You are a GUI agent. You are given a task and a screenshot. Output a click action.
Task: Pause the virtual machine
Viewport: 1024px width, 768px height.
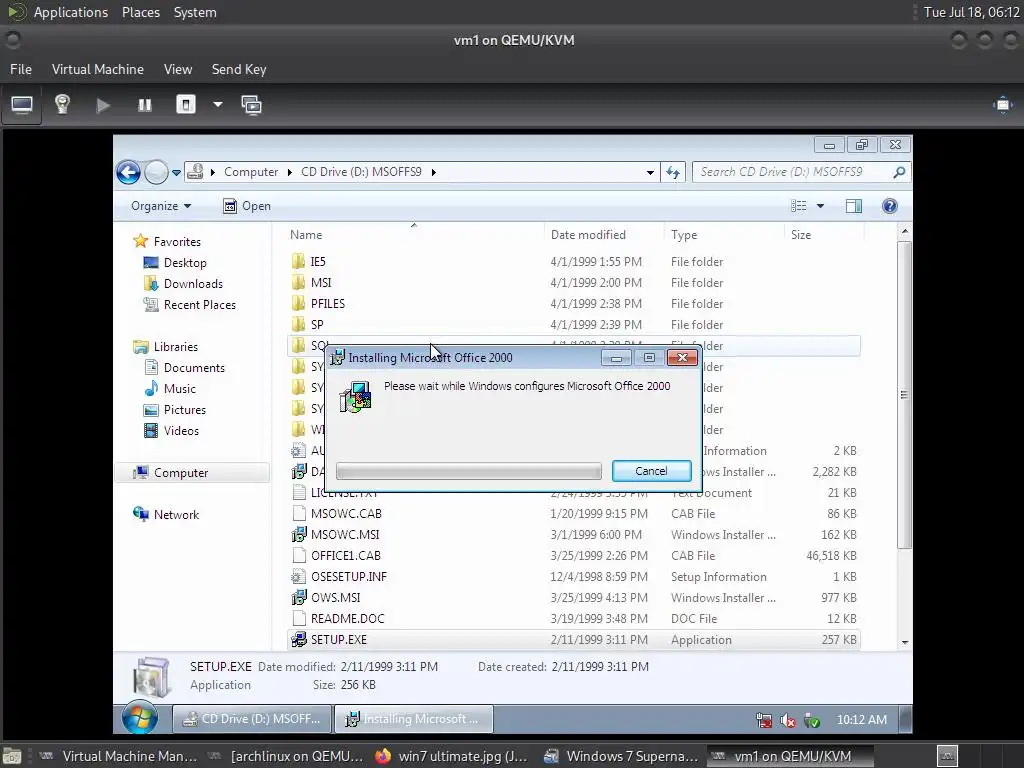[145, 105]
